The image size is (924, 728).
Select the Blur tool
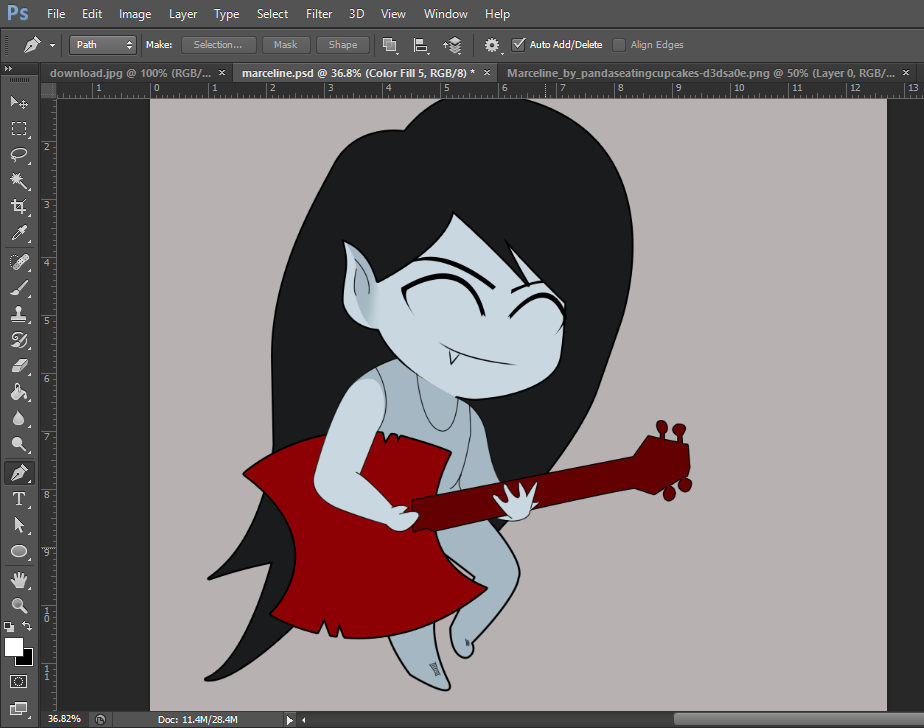[x=19, y=418]
